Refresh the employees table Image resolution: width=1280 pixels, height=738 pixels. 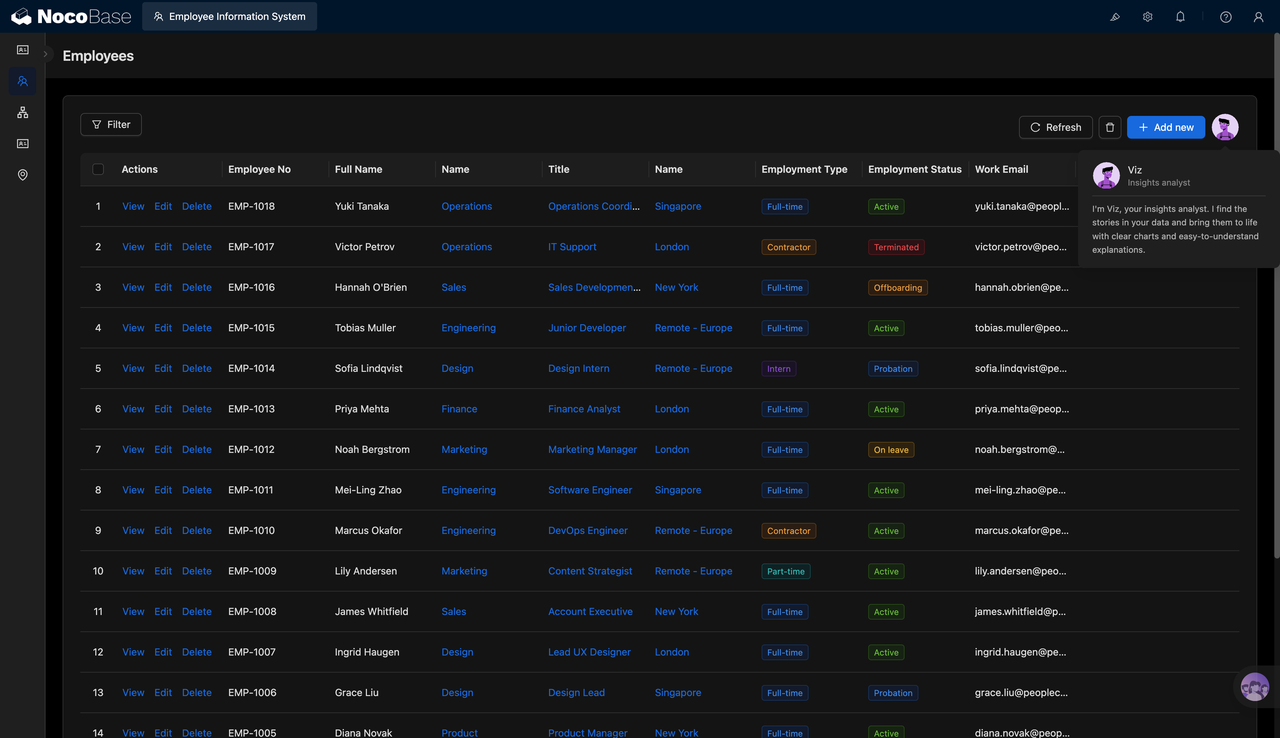(1056, 127)
